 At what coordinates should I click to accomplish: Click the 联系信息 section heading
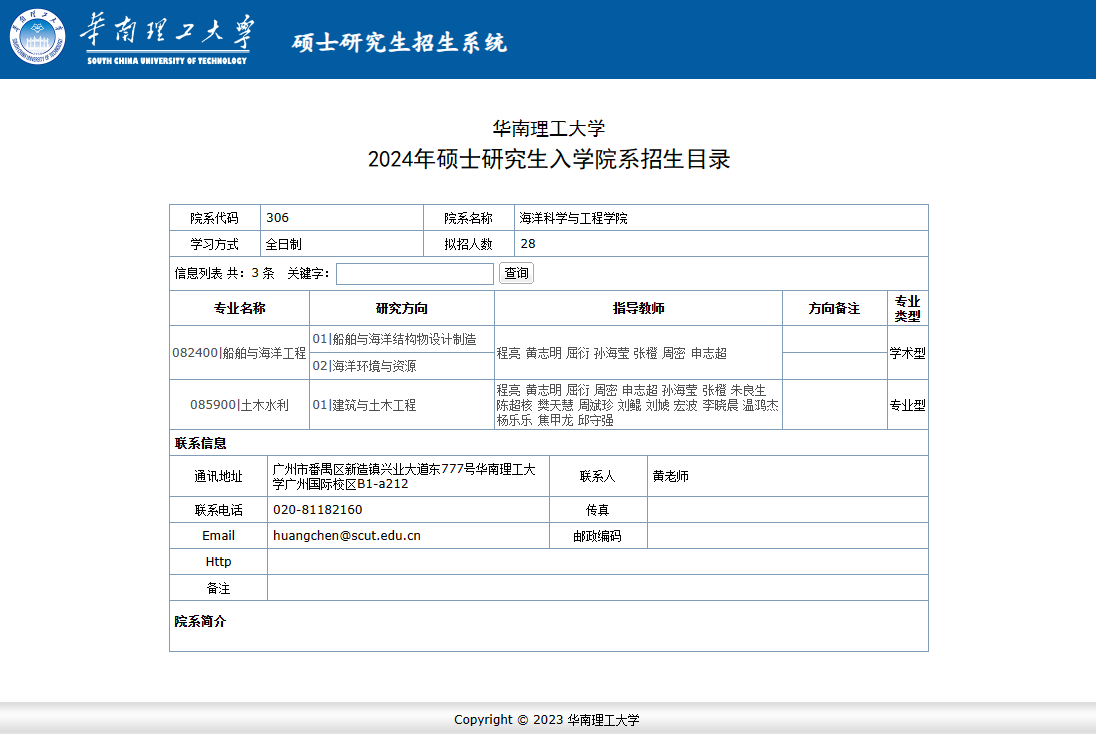click(201, 443)
